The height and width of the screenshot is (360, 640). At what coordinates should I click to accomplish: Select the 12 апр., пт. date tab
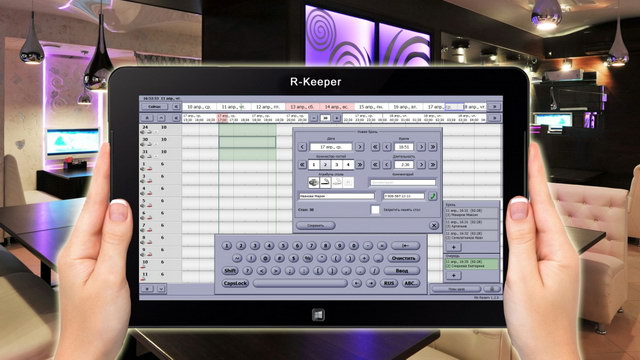click(x=268, y=107)
